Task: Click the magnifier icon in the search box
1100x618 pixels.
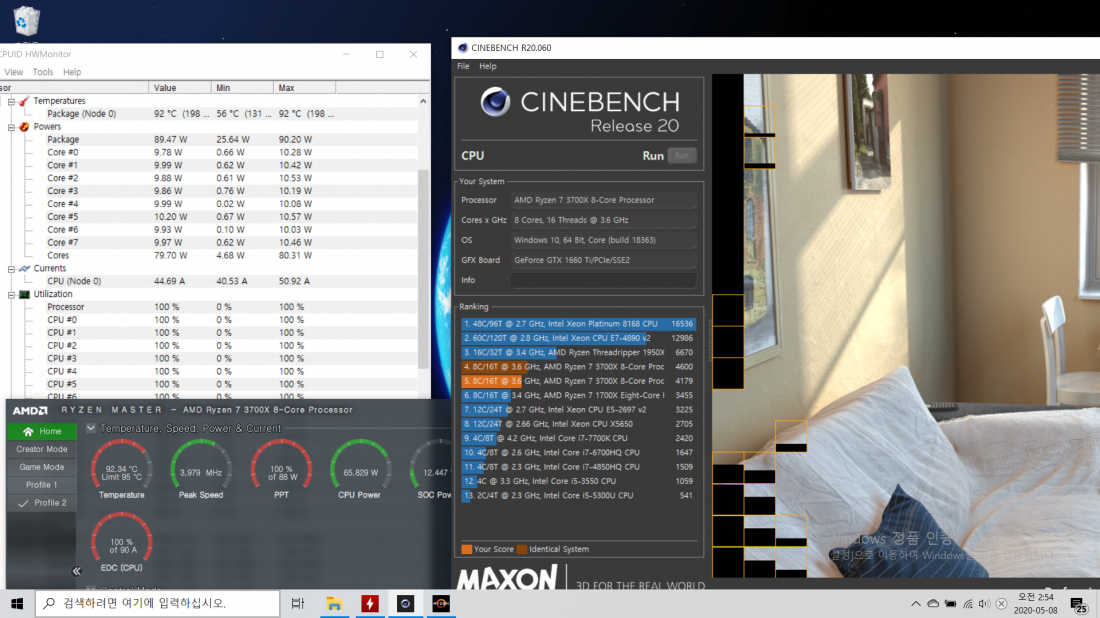Action: [49, 603]
